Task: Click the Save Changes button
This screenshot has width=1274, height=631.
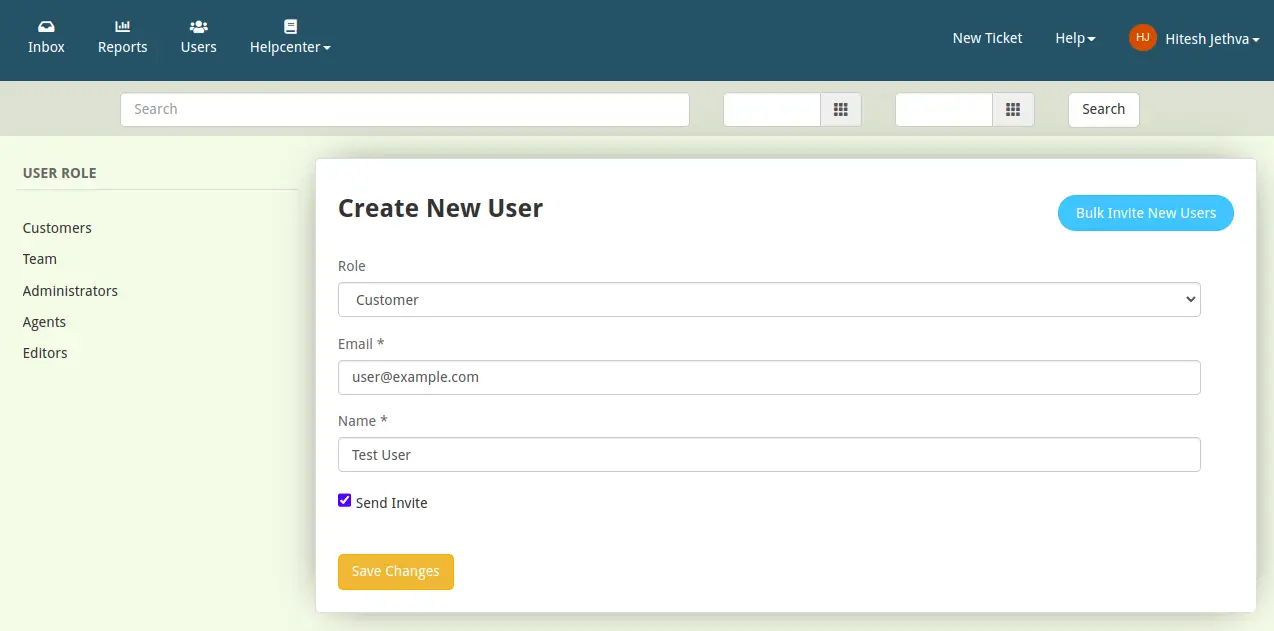Action: [x=396, y=572]
